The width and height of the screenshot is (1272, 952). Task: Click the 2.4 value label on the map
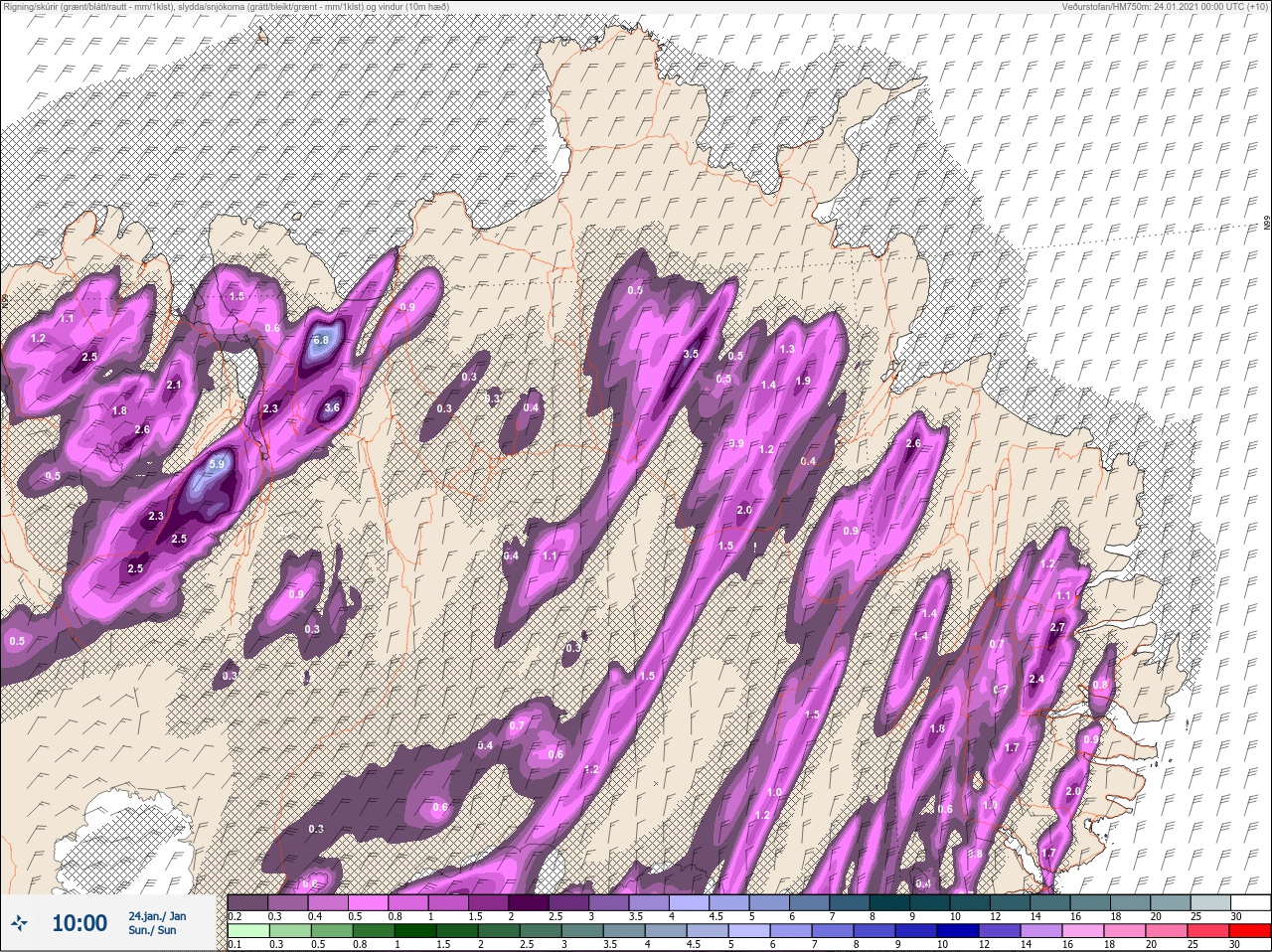coord(1036,679)
